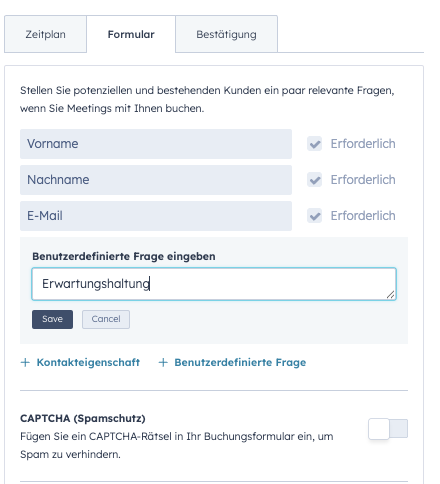Screen dimensions: 440x484
Task: Open the Bestätigung tab
Action: click(226, 34)
